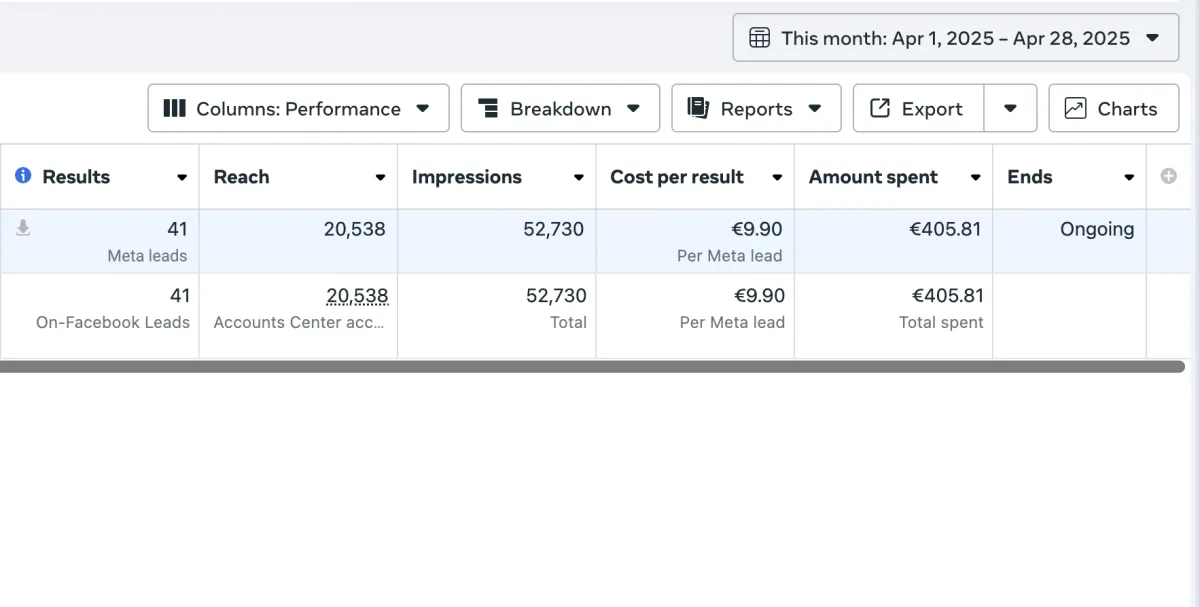Viewport: 1200px width, 607px height.
Task: Click the arrow next to Export
Action: click(x=1010, y=108)
